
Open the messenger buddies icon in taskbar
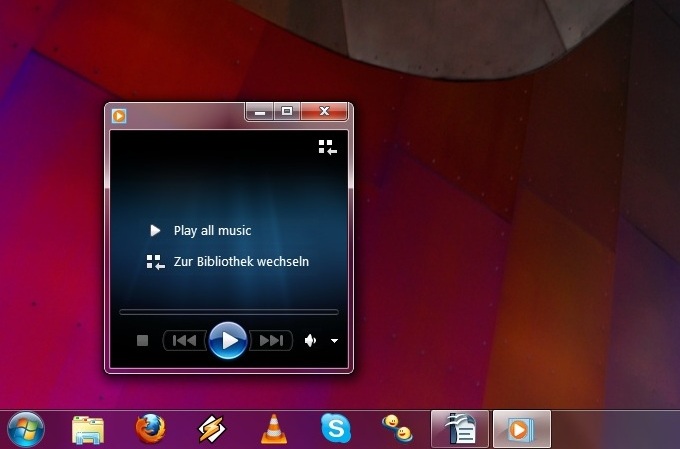pyautogui.click(x=397, y=429)
